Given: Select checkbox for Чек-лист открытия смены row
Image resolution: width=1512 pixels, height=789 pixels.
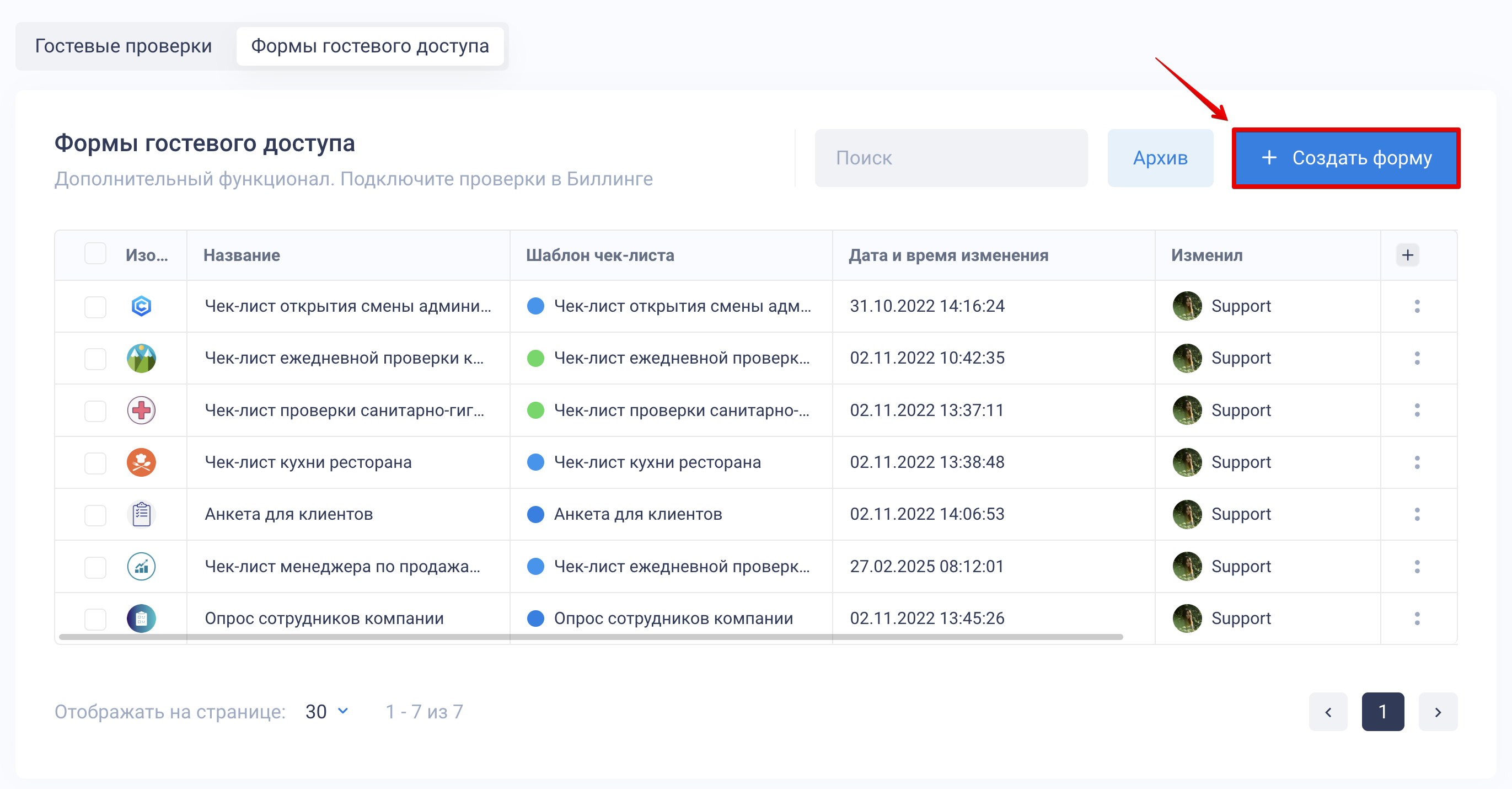Looking at the screenshot, I should pos(95,307).
